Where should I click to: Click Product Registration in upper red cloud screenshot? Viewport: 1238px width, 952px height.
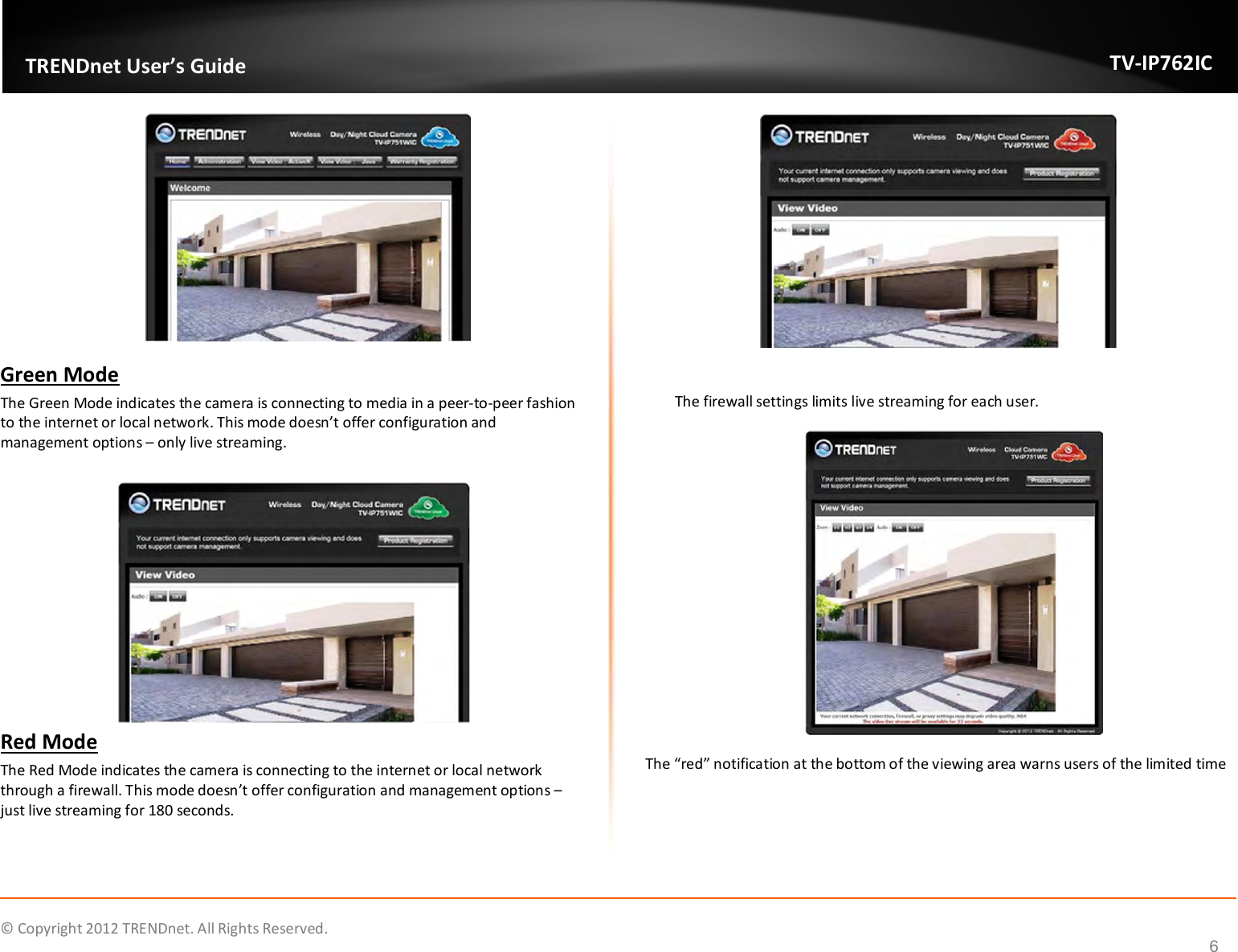coord(1061,173)
